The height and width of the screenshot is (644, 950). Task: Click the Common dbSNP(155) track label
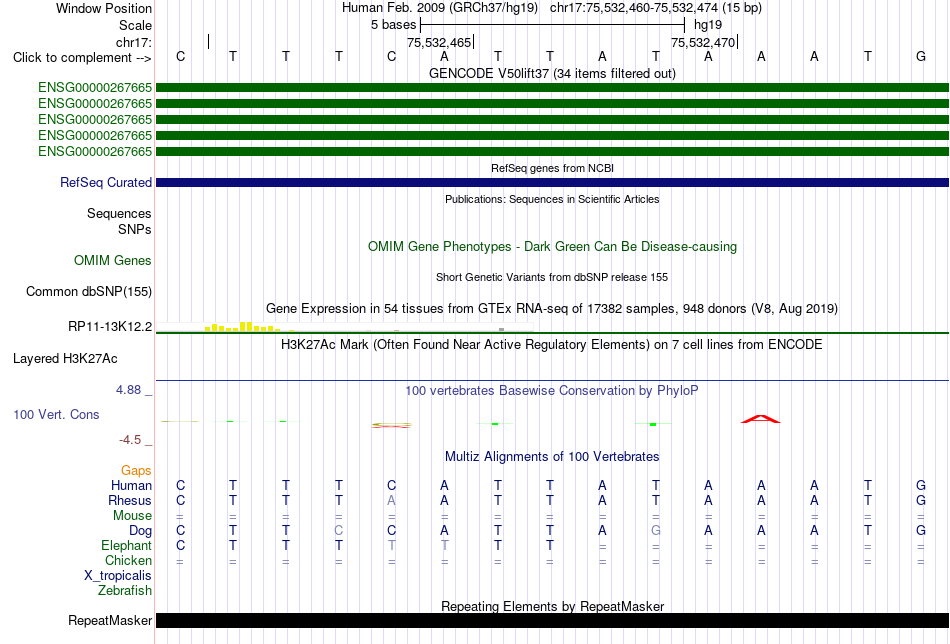pyautogui.click(x=89, y=291)
